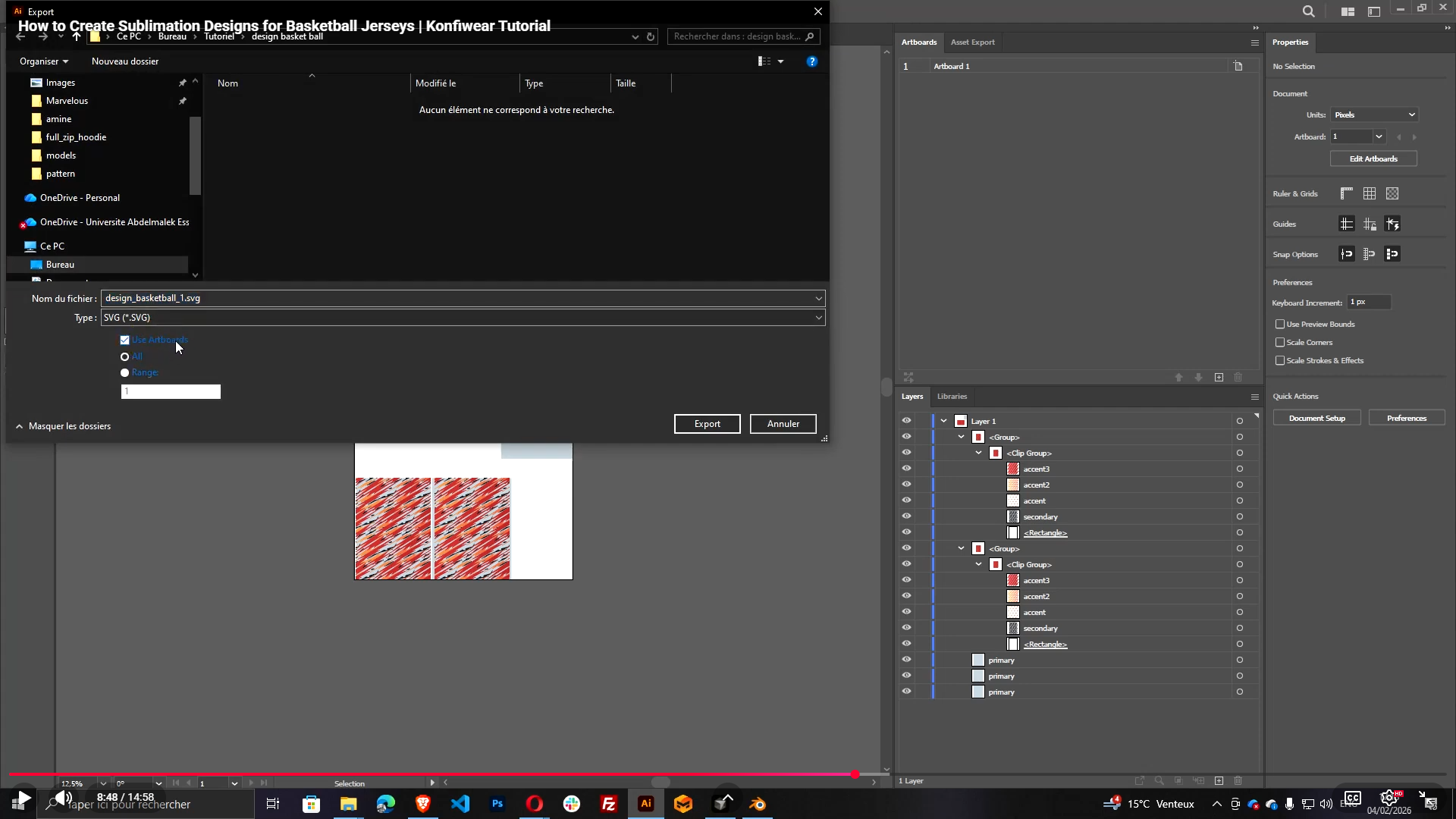
Task: Show the document grid icon
Action: click(1370, 193)
